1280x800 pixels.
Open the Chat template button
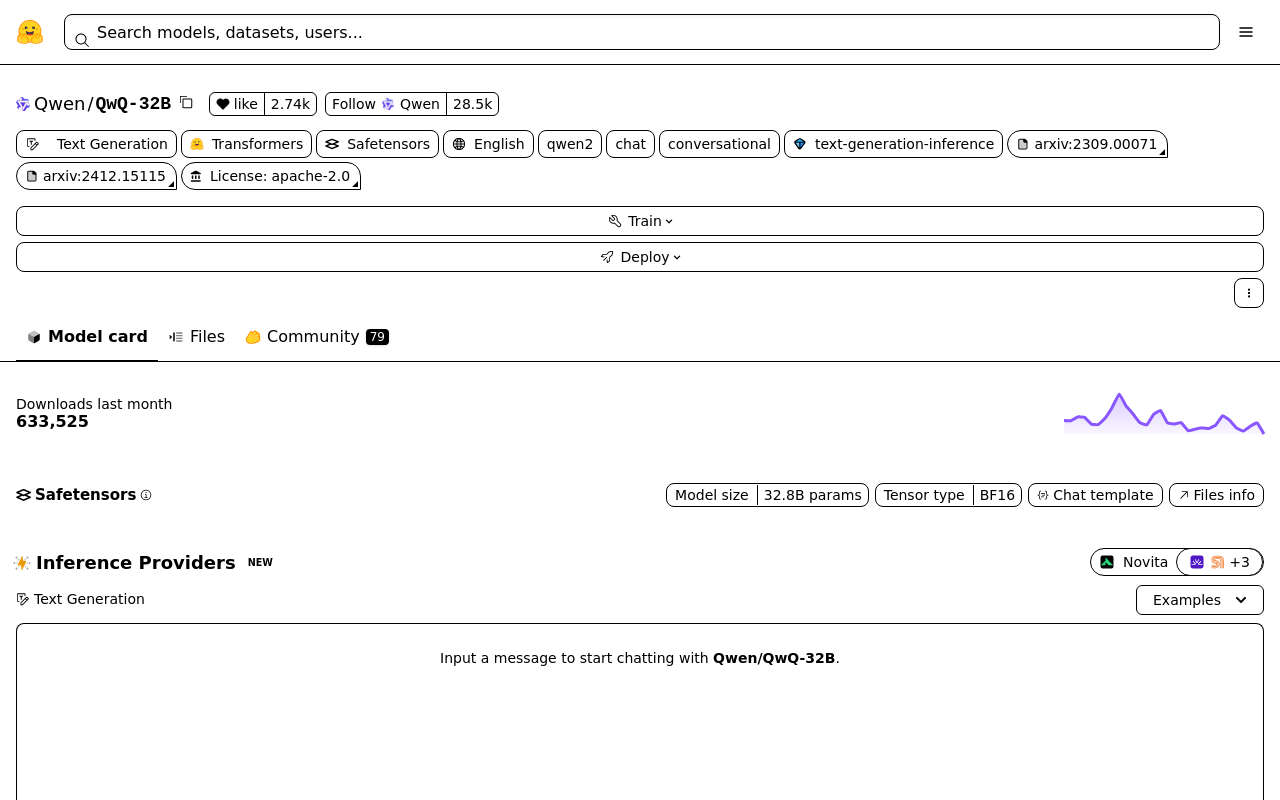1095,495
